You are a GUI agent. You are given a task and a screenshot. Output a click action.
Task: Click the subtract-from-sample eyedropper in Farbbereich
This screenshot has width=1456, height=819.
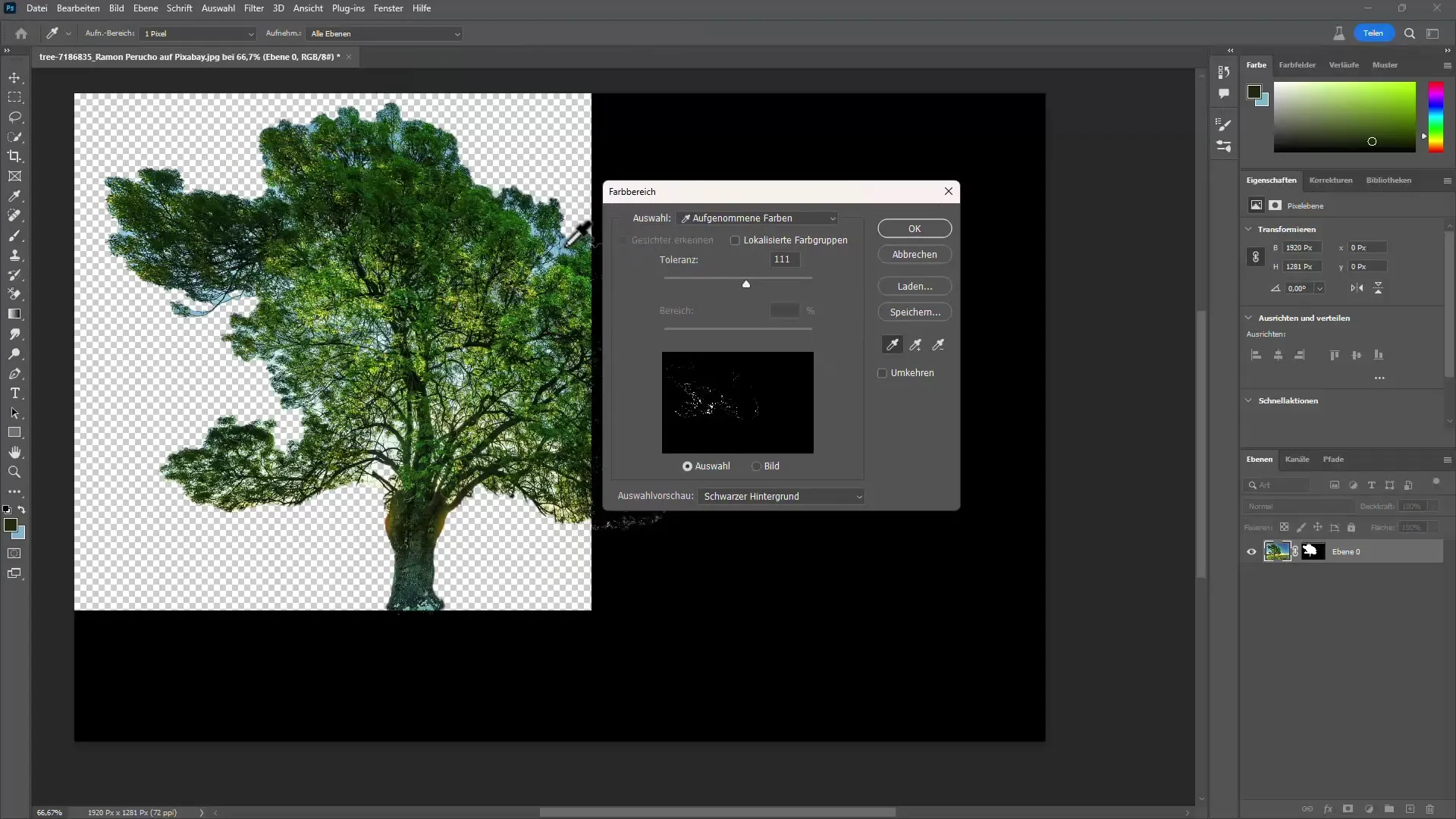click(939, 345)
